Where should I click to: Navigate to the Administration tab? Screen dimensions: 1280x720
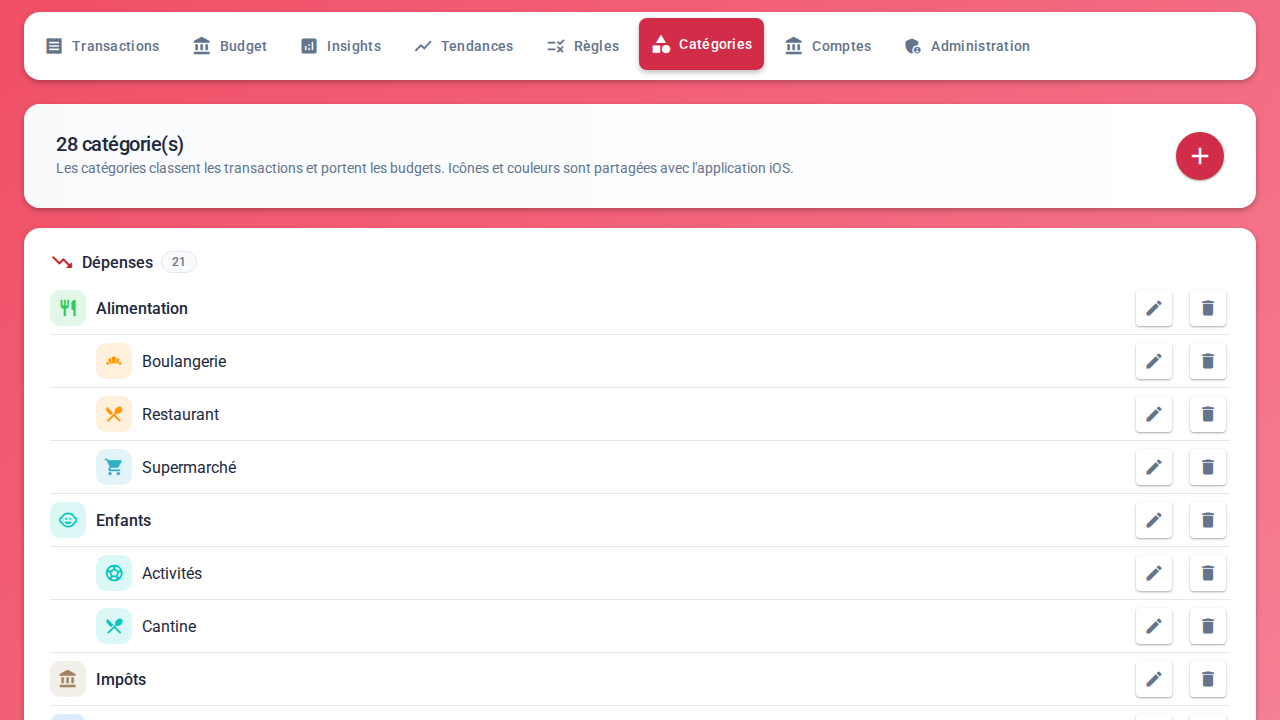(967, 46)
